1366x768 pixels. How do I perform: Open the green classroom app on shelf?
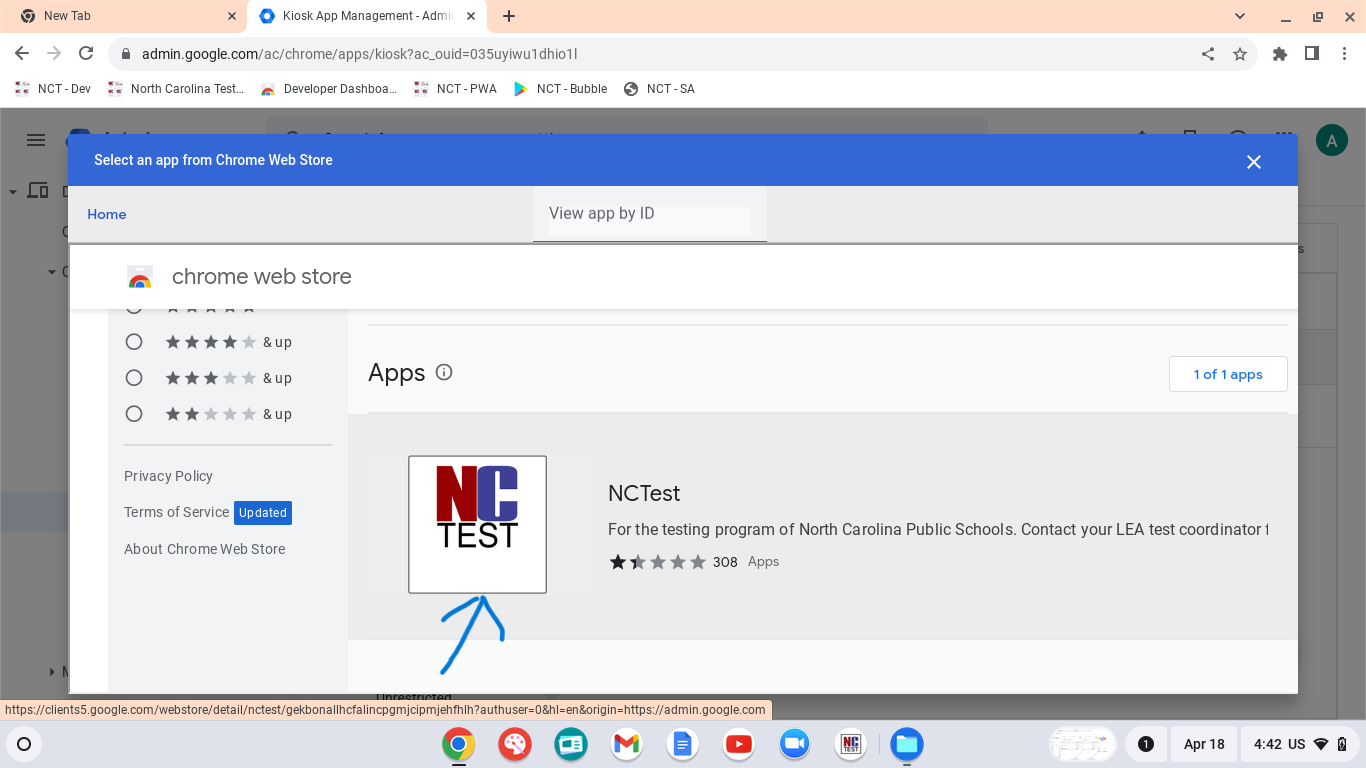pyautogui.click(x=571, y=744)
